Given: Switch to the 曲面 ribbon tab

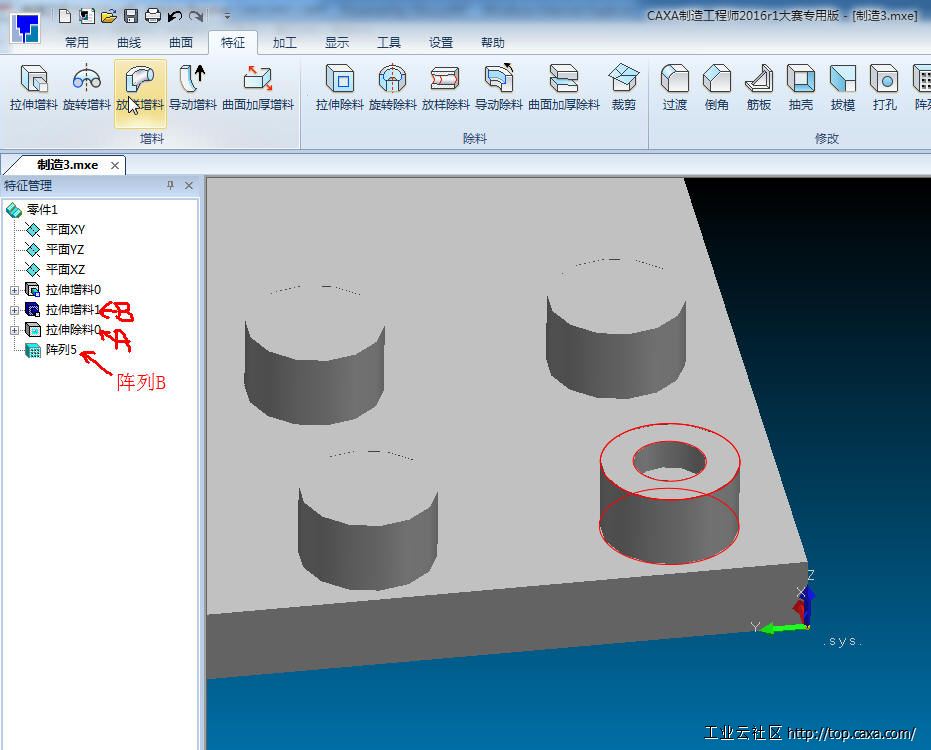Looking at the screenshot, I should tap(181, 43).
